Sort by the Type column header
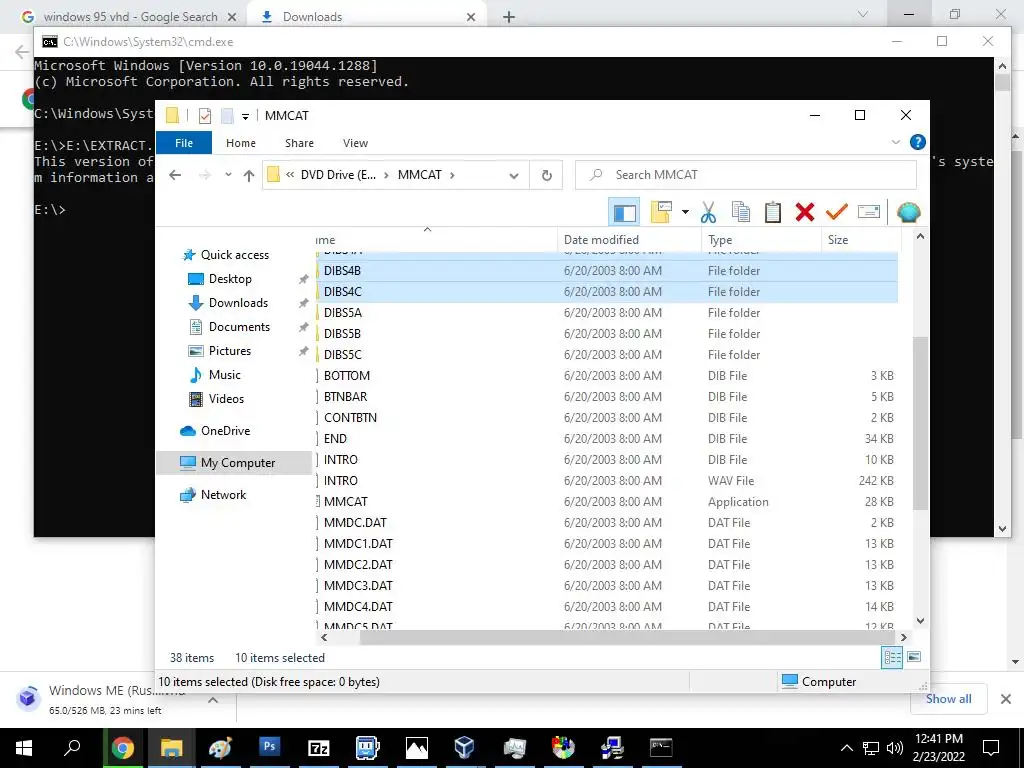 (761, 240)
